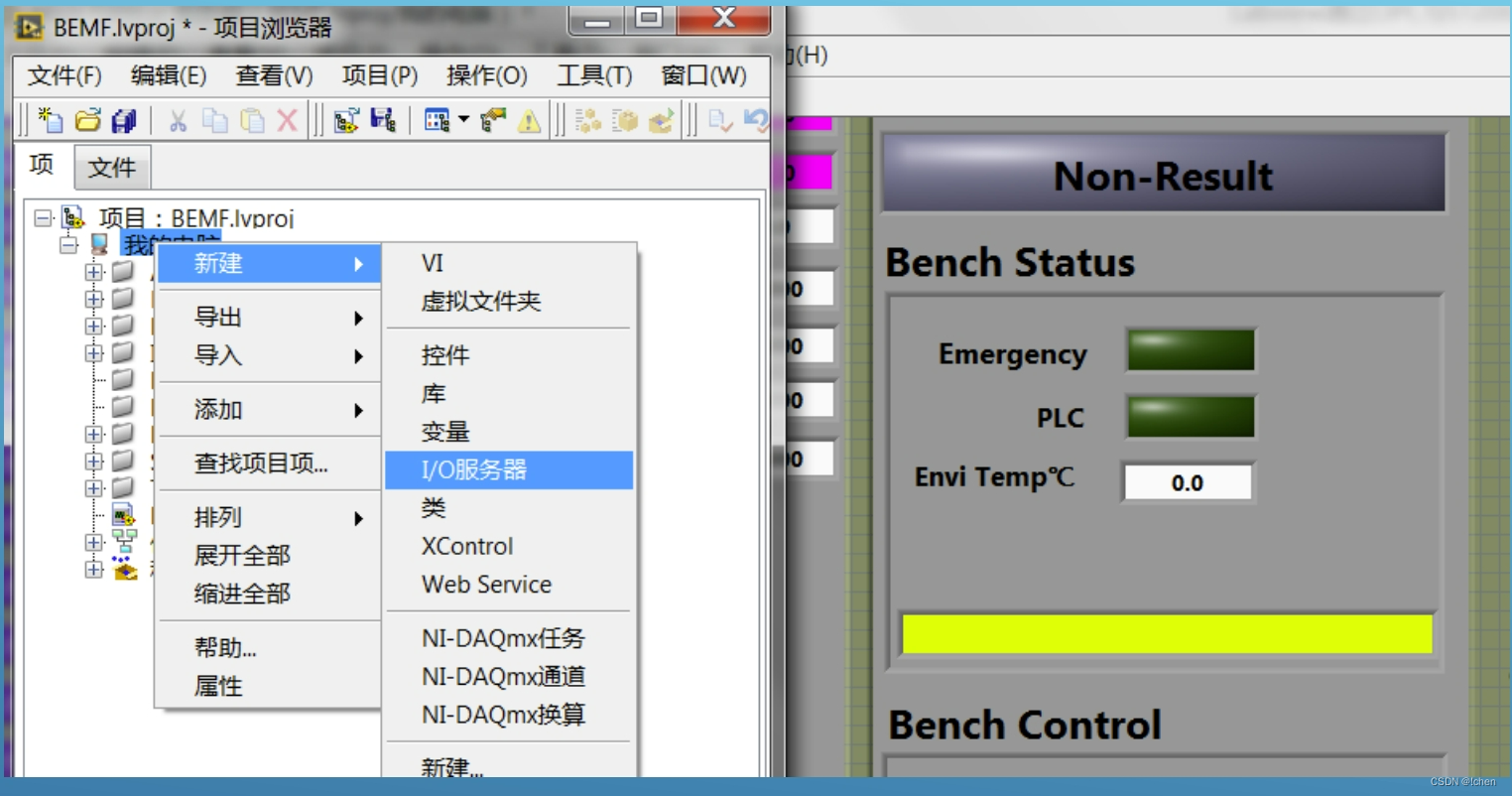The width and height of the screenshot is (1512, 796).
Task: Switch to the 项 tab
Action: pos(43,165)
